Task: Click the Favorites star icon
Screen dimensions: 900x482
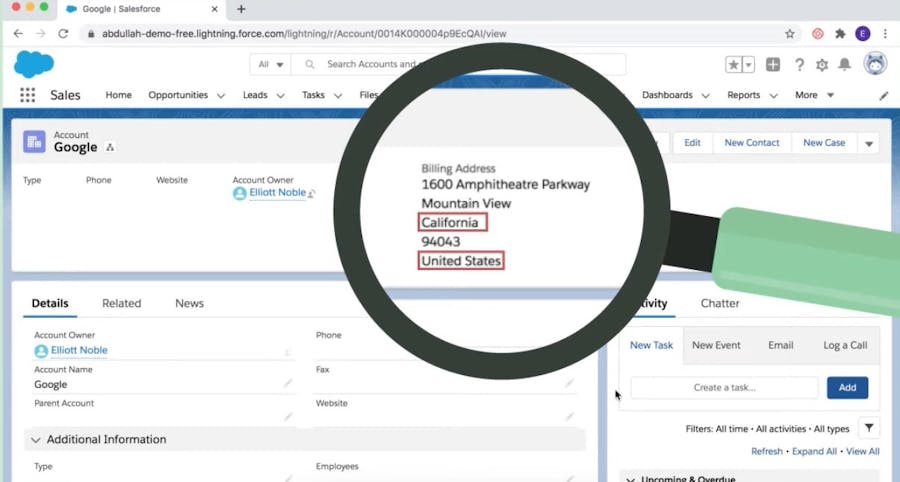Action: click(x=733, y=64)
